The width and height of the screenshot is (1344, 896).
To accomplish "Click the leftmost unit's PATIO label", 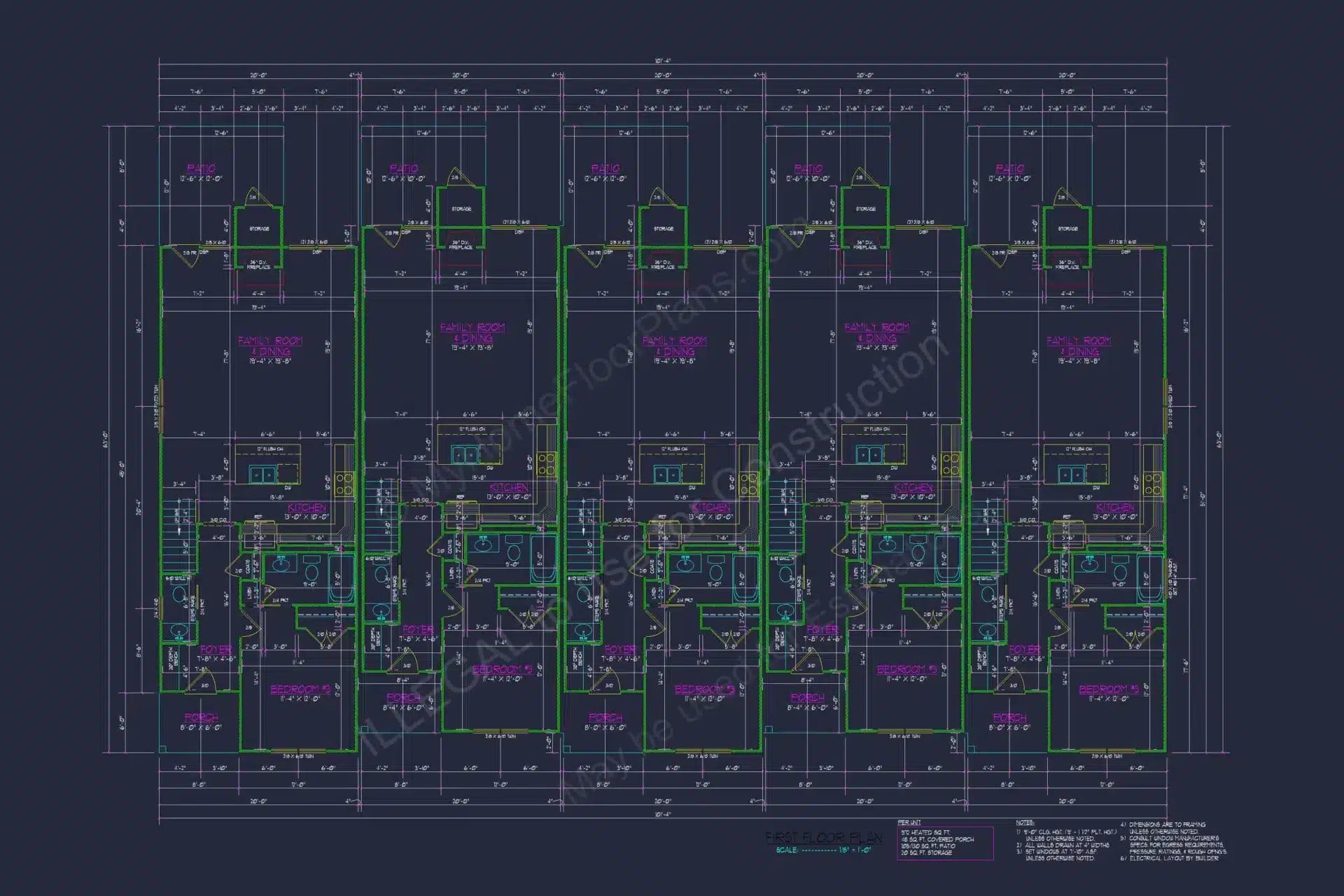I will [x=202, y=169].
